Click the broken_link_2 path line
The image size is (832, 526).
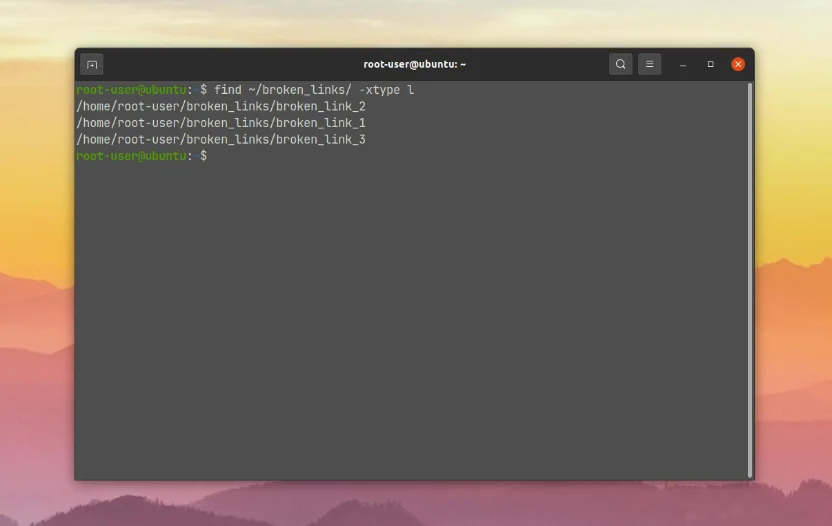click(221, 106)
